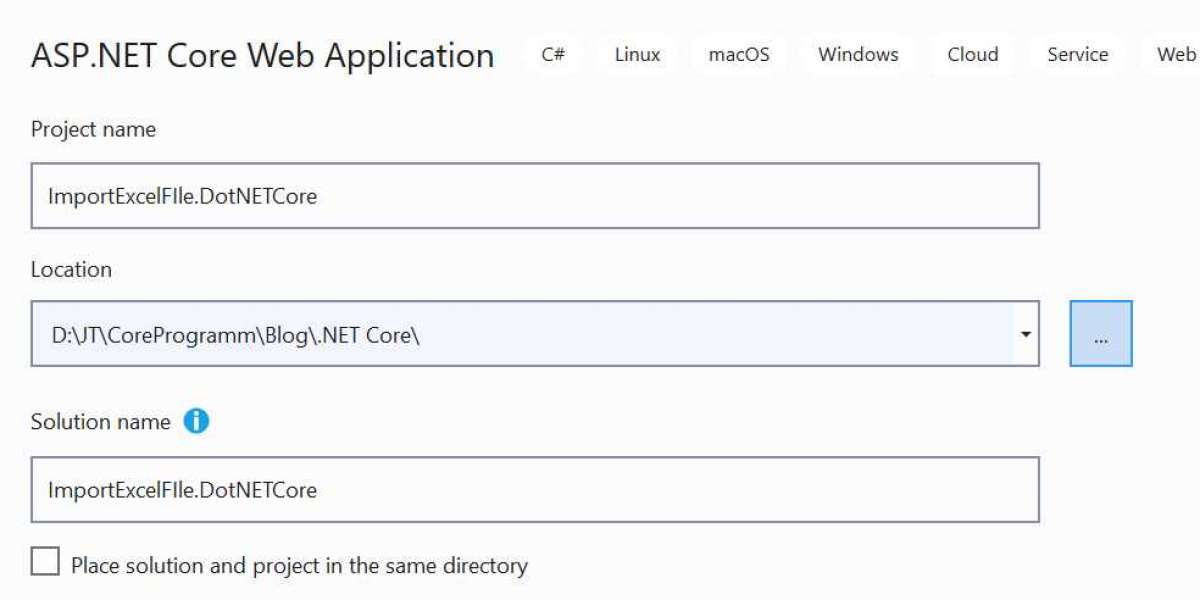Click the C# tag
This screenshot has height=600, width=1200.
tap(553, 54)
